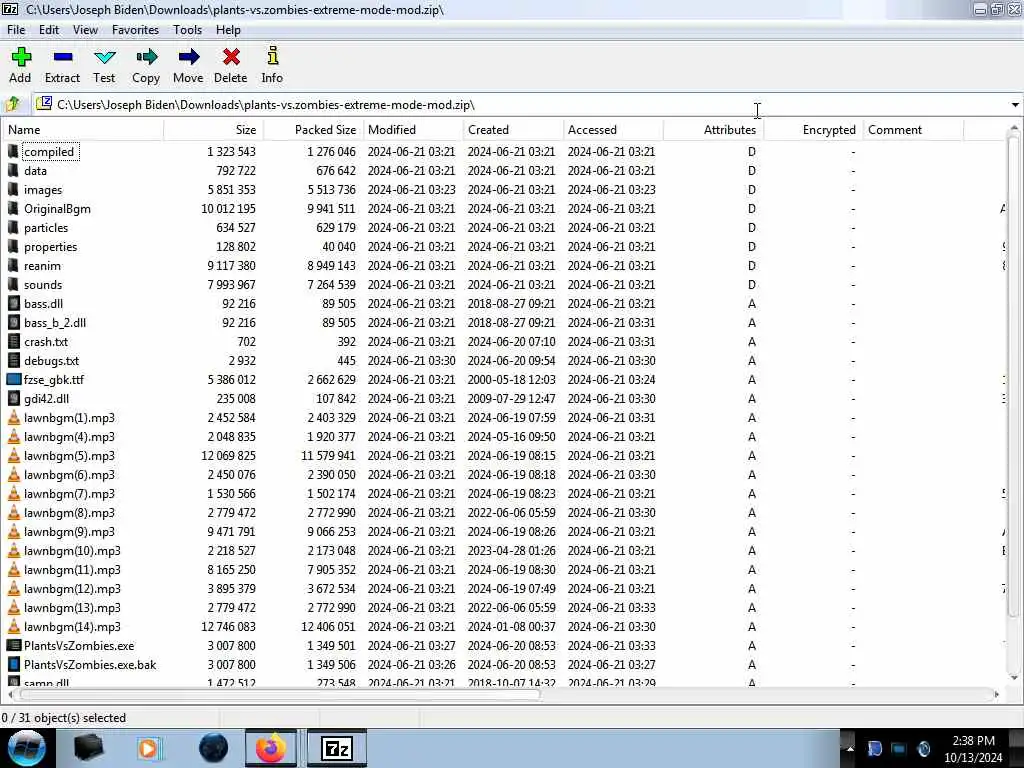Select the sounds folder name
This screenshot has height=768, width=1024.
[x=43, y=285]
